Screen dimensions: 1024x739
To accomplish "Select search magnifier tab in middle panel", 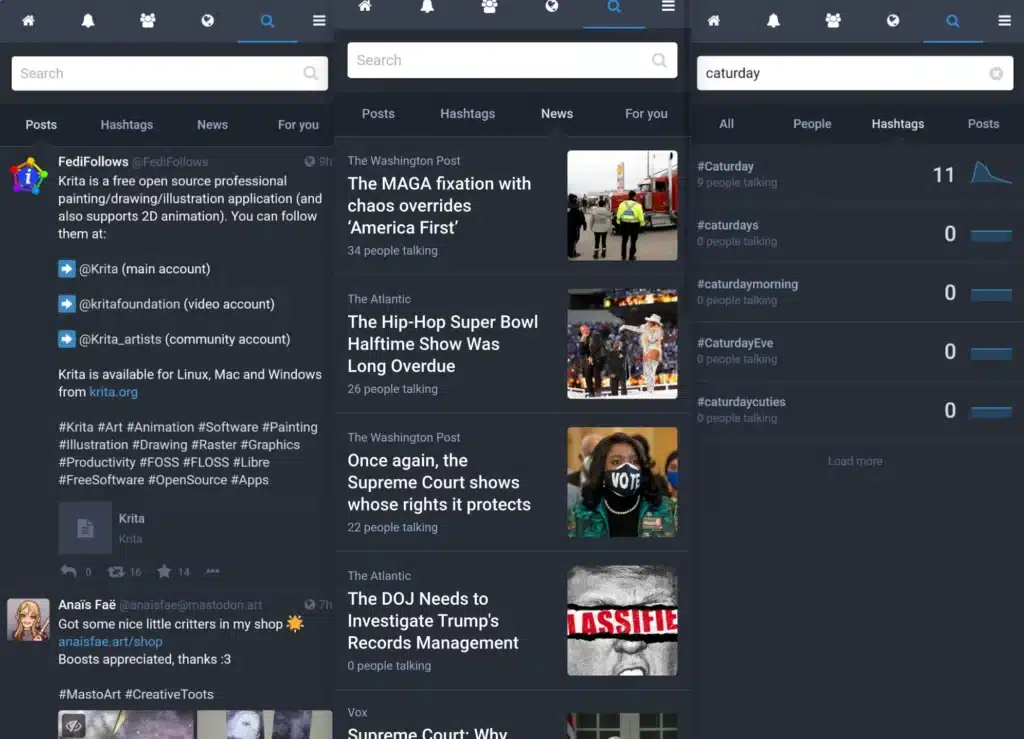I will coord(614,6).
